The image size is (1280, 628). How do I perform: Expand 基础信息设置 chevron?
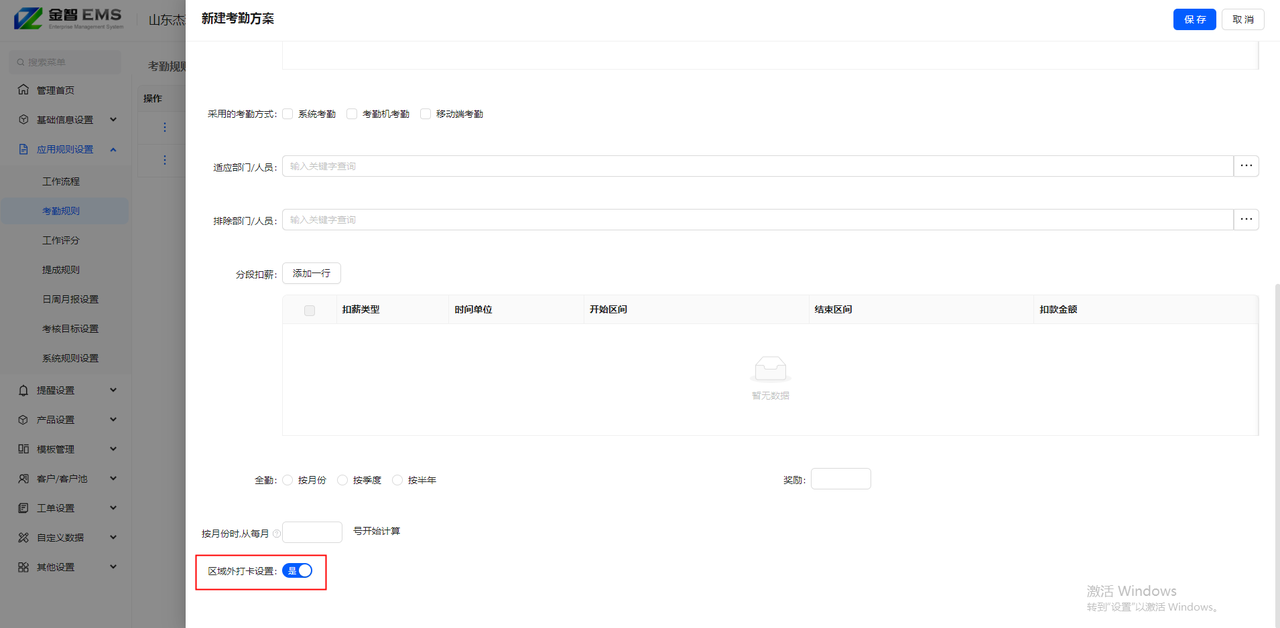coord(113,120)
